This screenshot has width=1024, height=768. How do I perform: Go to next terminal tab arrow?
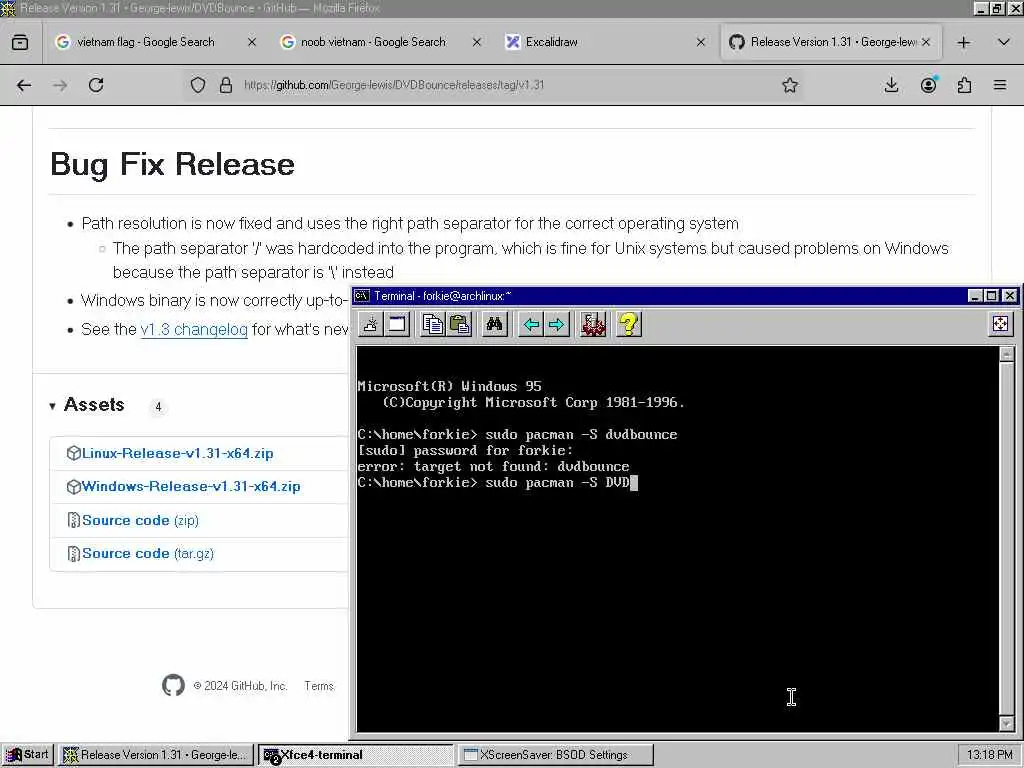[x=556, y=324]
